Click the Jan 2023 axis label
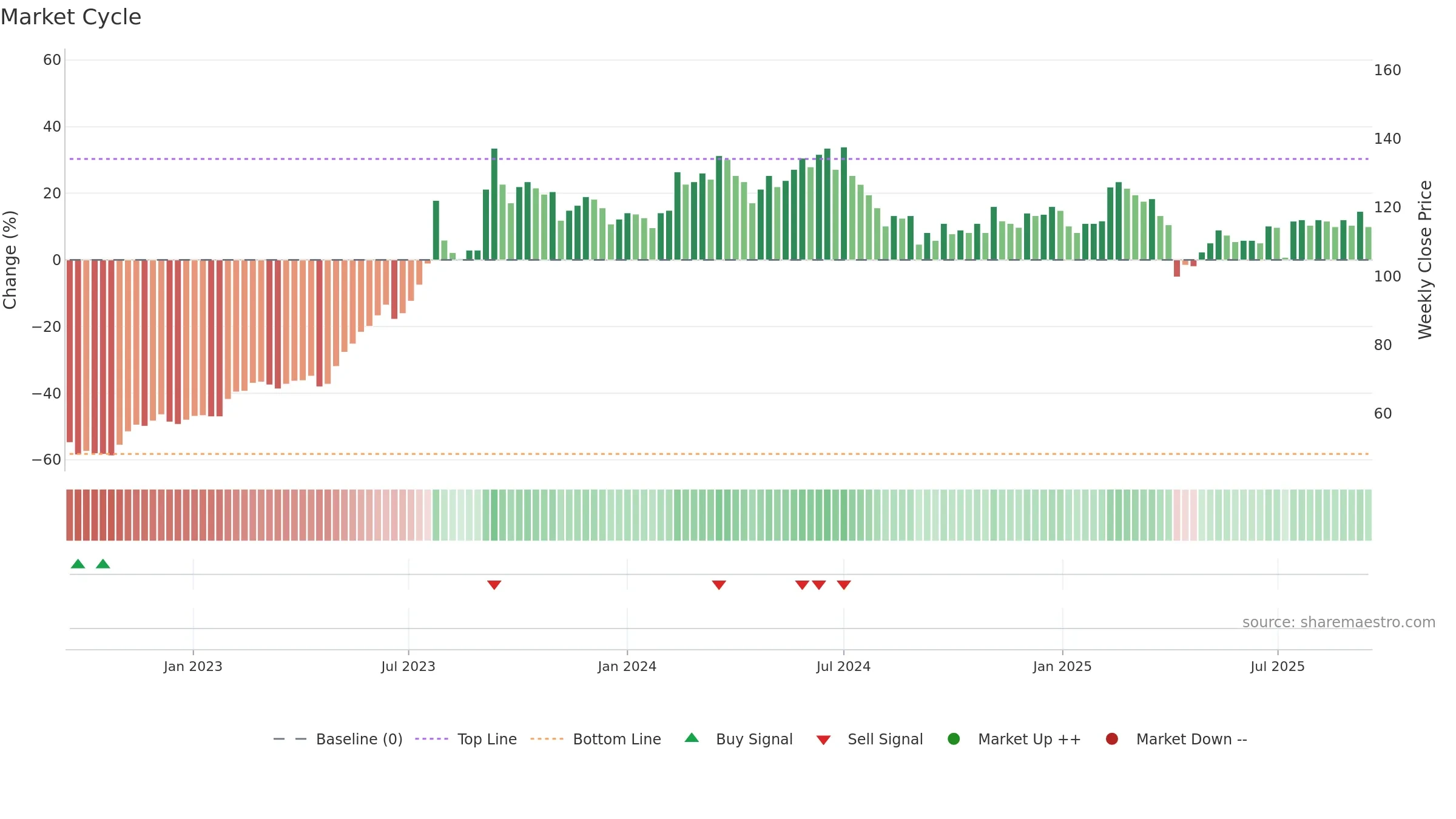 193,666
